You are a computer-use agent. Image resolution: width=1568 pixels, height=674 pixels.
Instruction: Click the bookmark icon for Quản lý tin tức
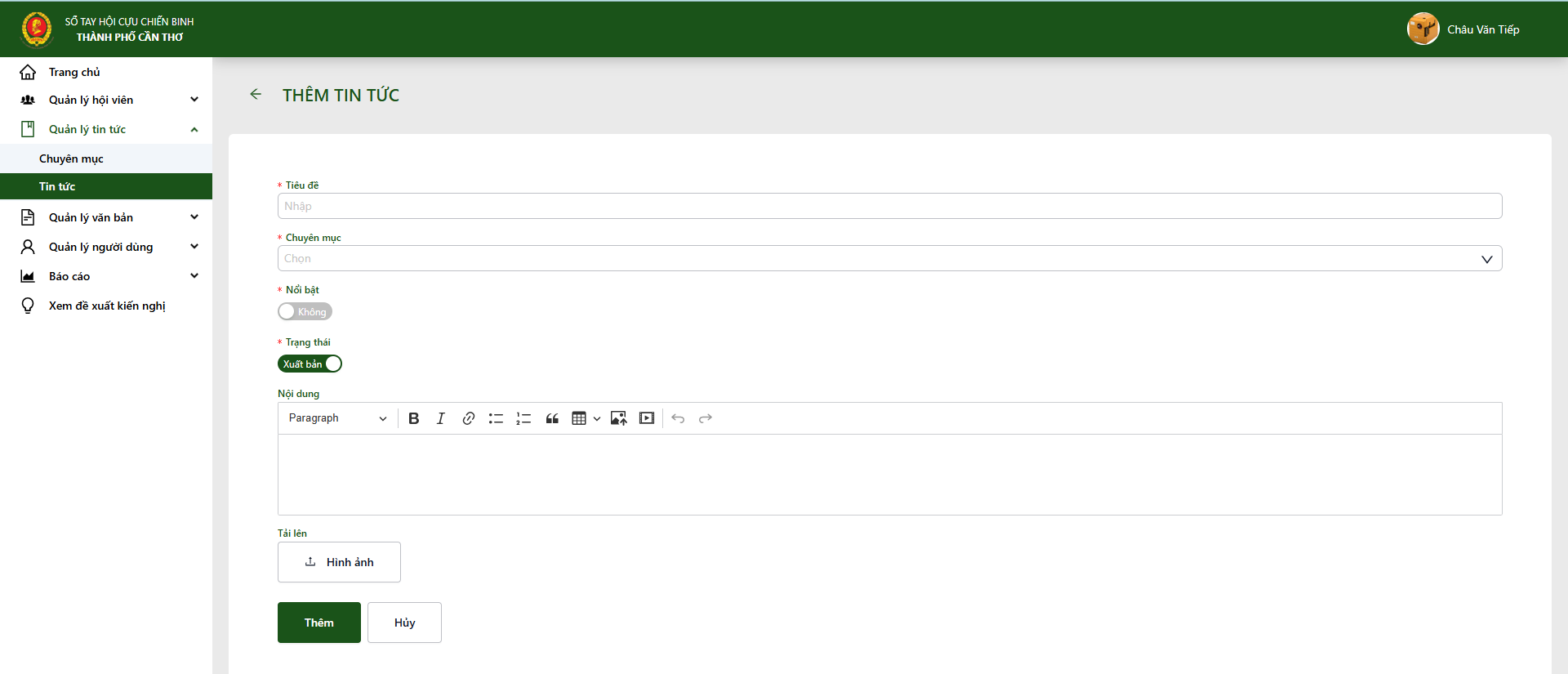click(x=28, y=129)
